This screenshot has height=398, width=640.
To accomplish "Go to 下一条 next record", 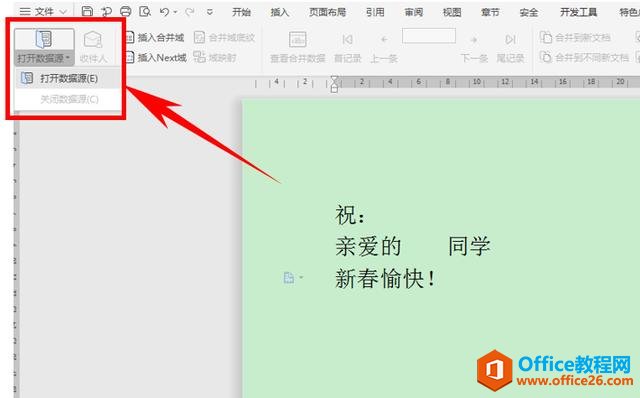I will (474, 47).
